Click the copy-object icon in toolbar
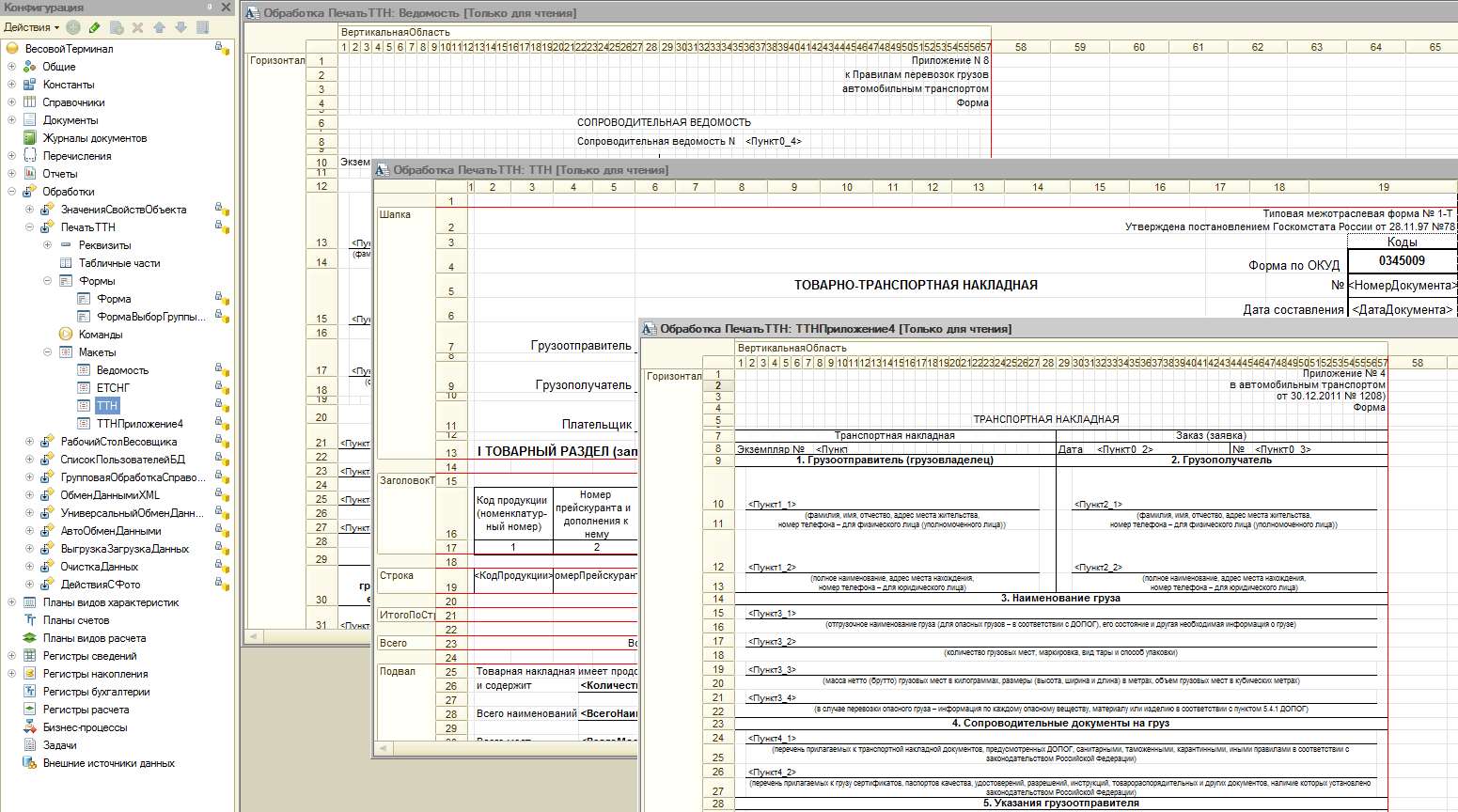Image resolution: width=1458 pixels, height=812 pixels. coord(117,27)
